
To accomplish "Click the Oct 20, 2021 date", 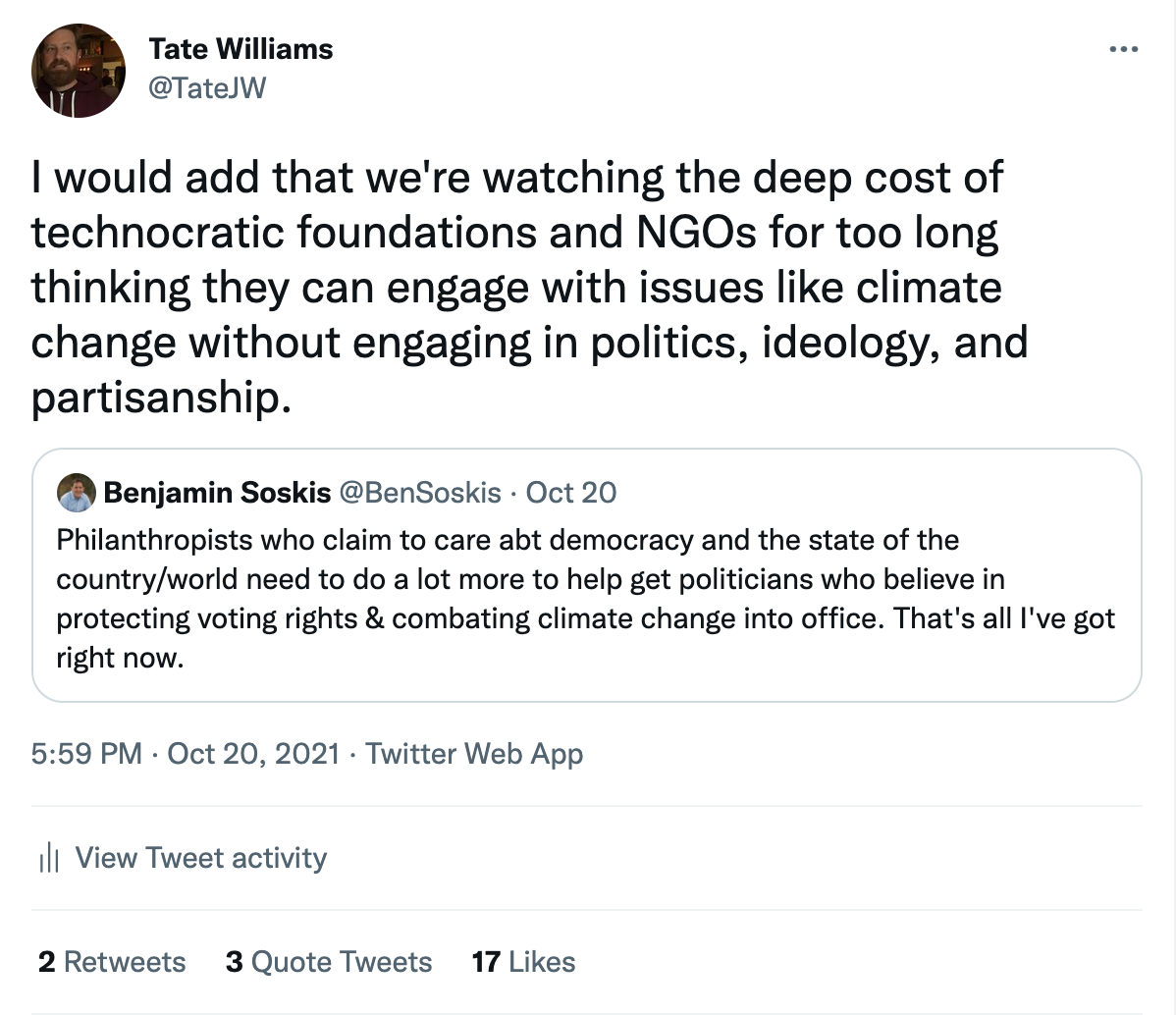I will (254, 754).
